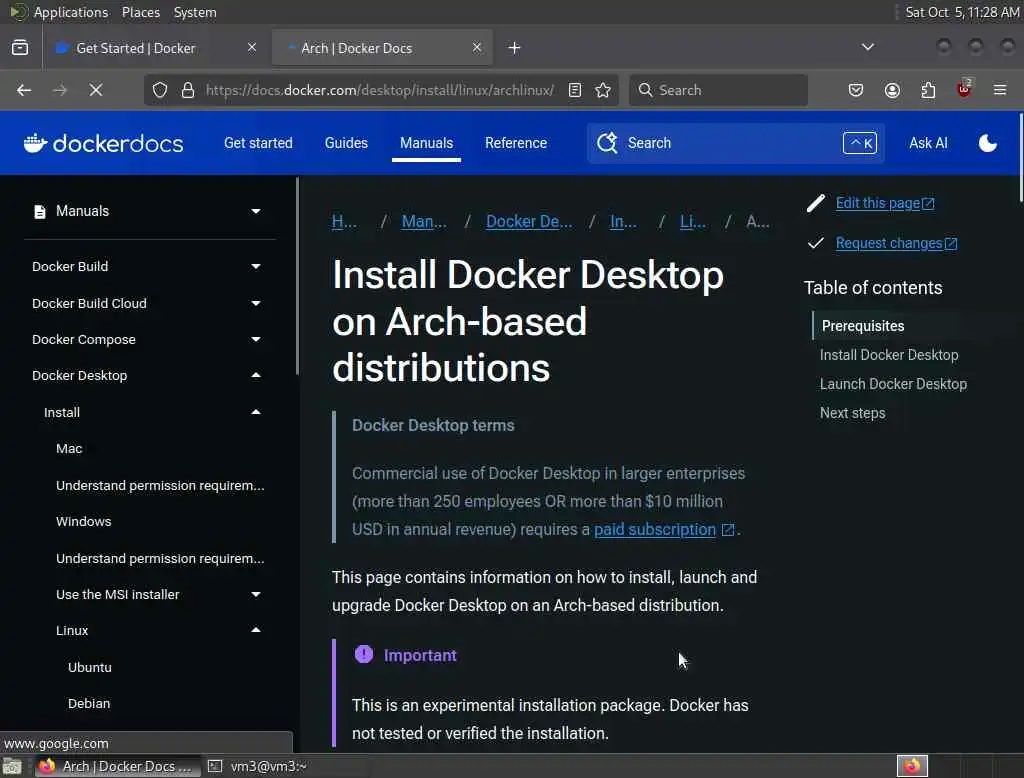Expand the Docker Build section
1024x778 pixels.
coord(256,267)
